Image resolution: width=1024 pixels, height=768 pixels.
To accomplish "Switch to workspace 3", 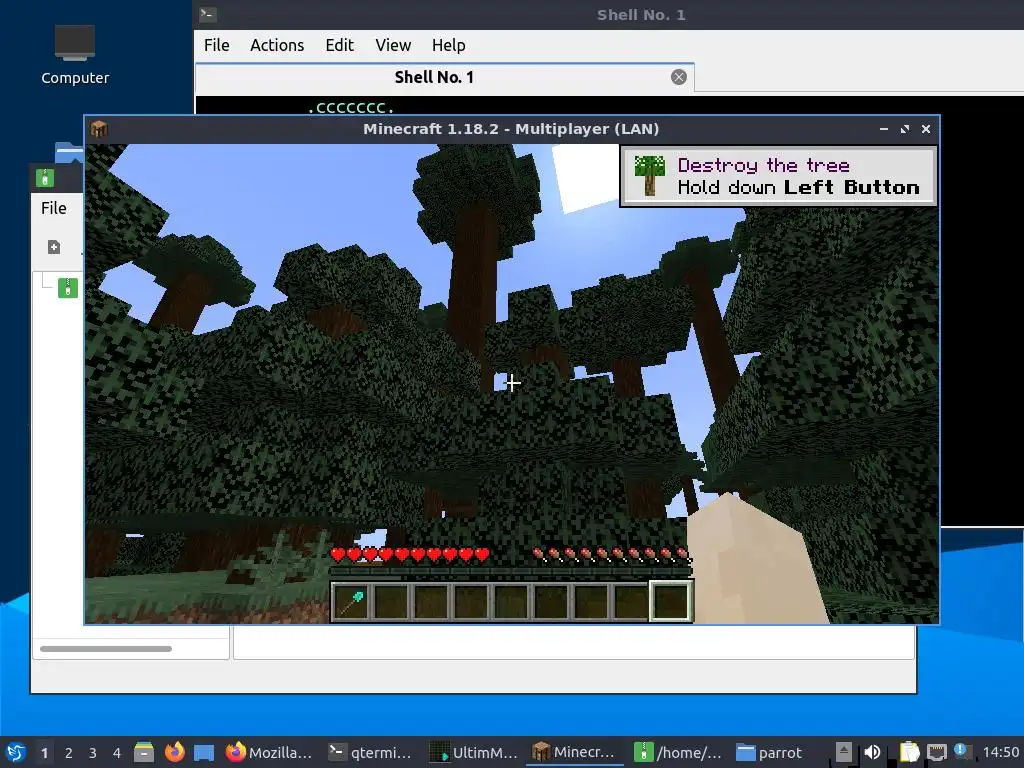I will [x=93, y=753].
